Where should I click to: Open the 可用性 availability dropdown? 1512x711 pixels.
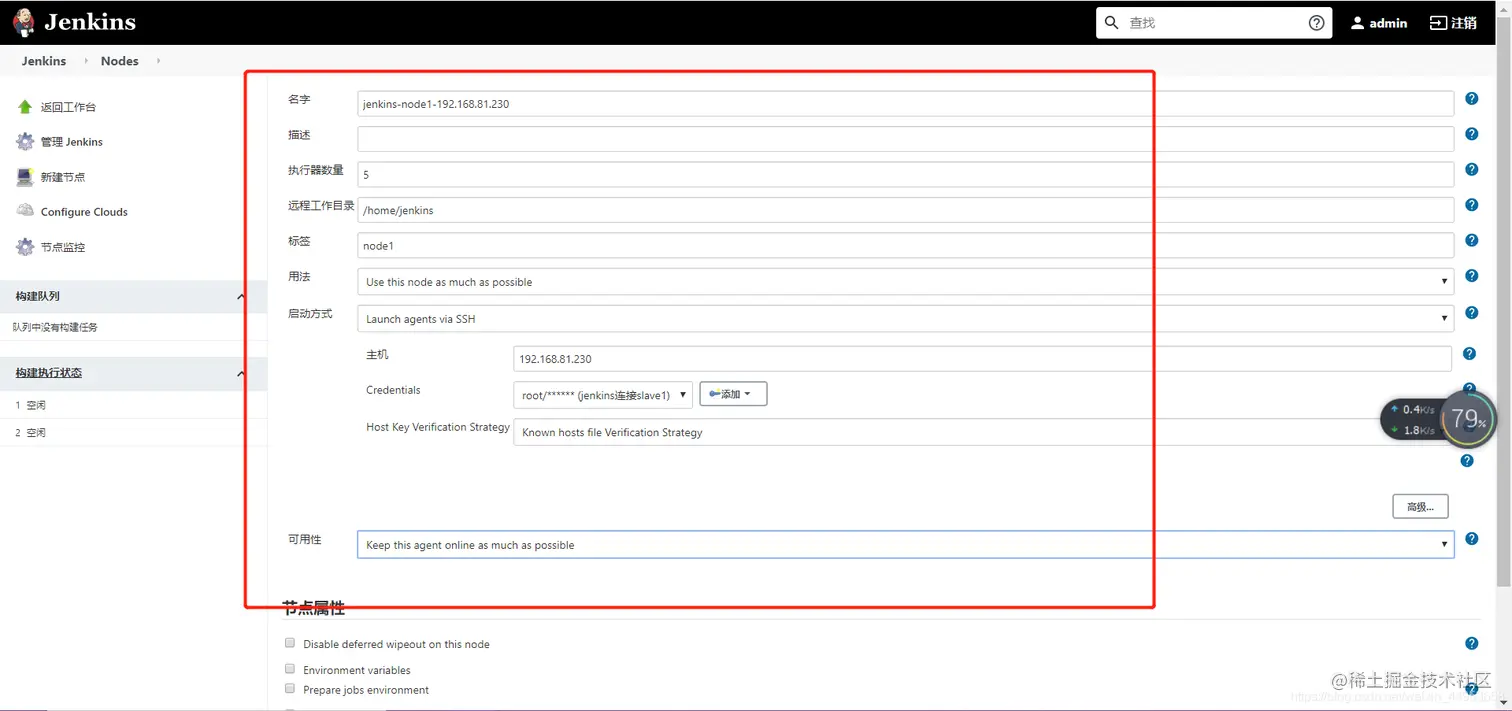[x=905, y=545]
